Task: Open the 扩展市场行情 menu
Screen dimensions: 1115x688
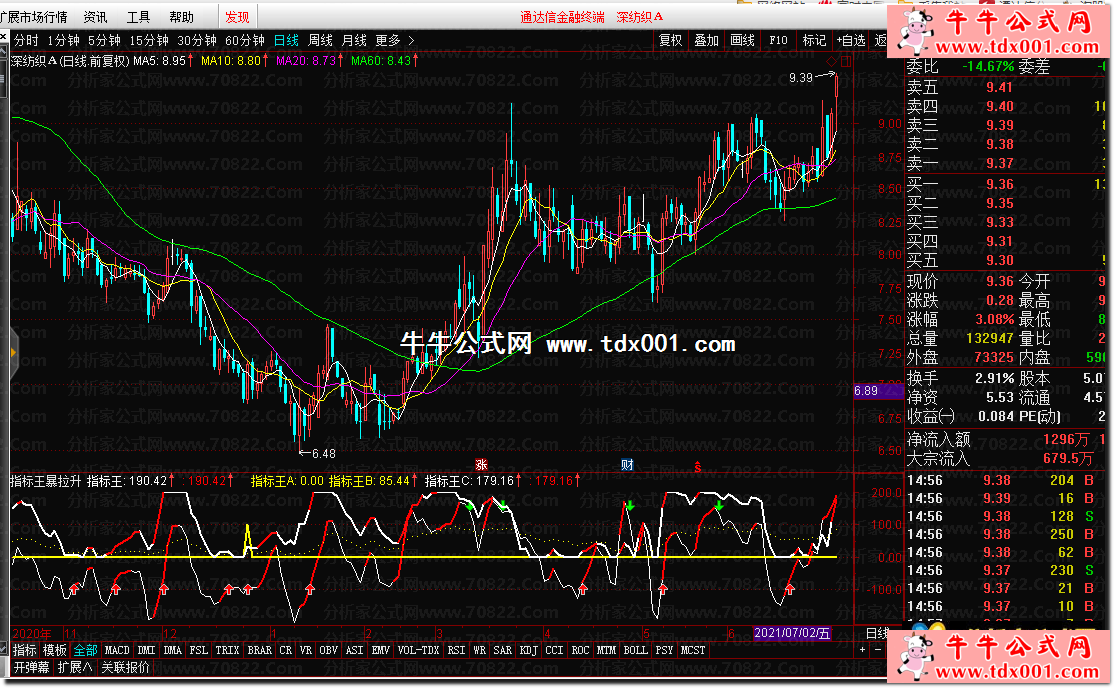Action: [33, 16]
